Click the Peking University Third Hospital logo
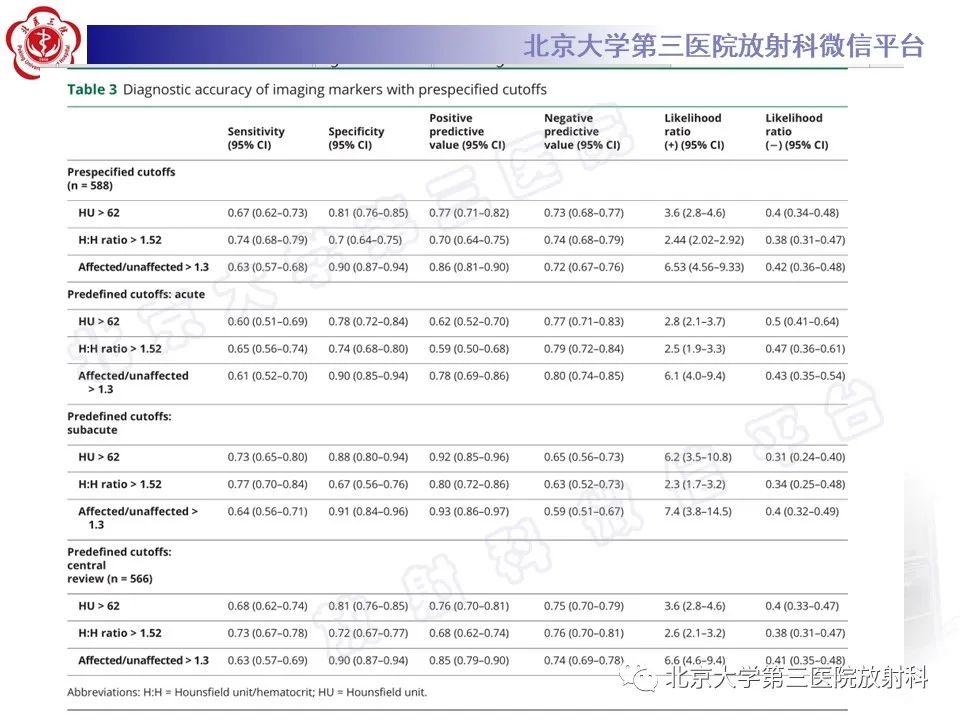Viewport: 960px width, 720px height. tap(43, 43)
